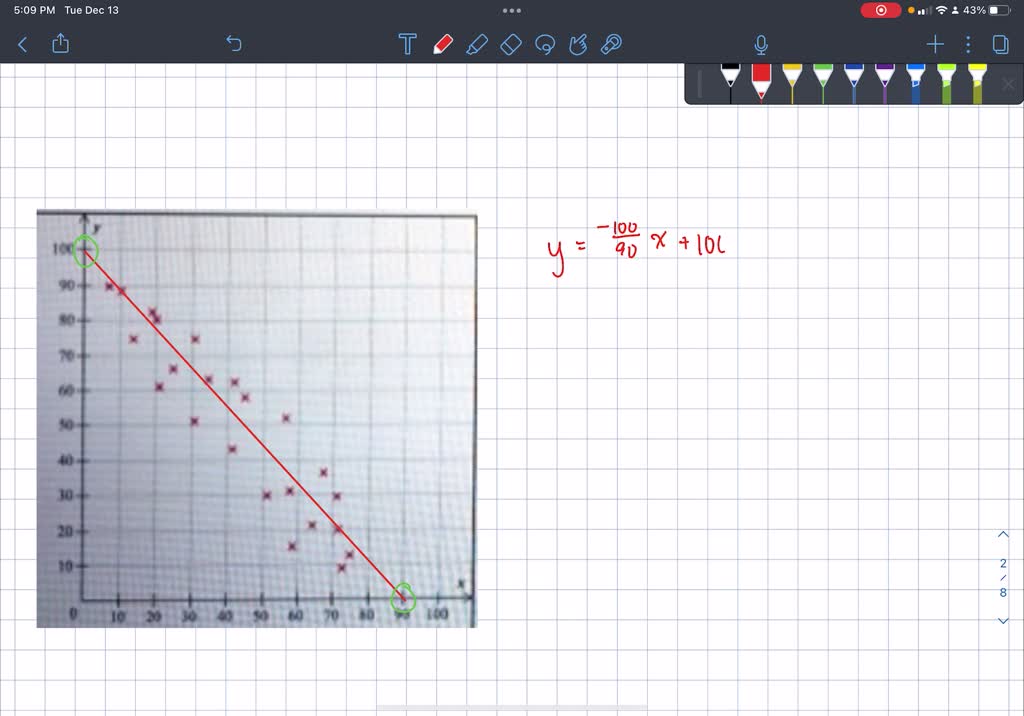Open the Tape tool
Screen dimensions: 1024x716
611,44
